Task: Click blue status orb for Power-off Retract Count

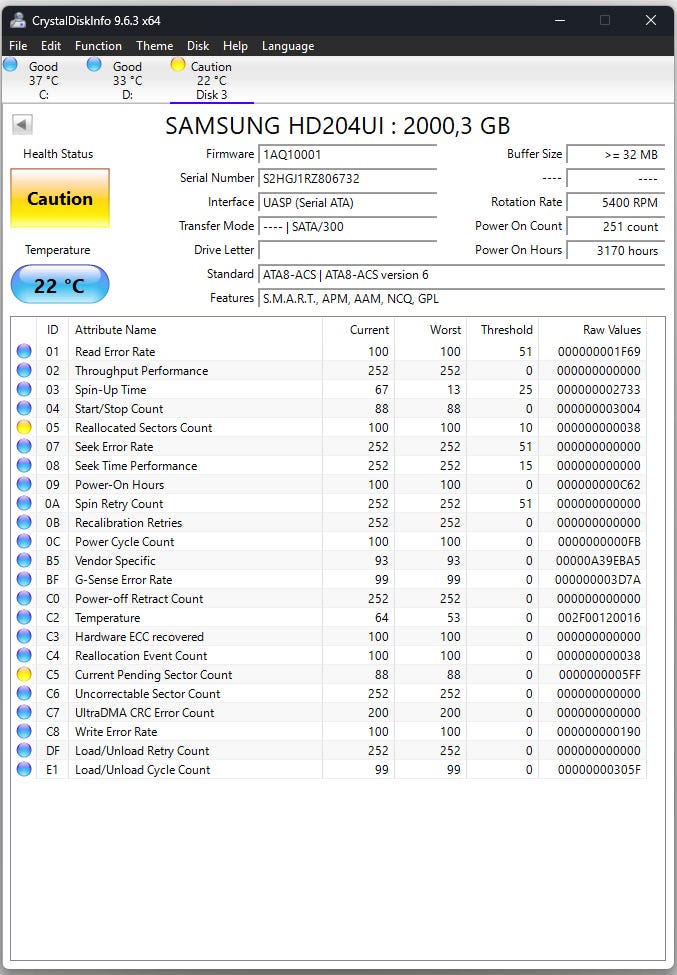Action: point(24,598)
